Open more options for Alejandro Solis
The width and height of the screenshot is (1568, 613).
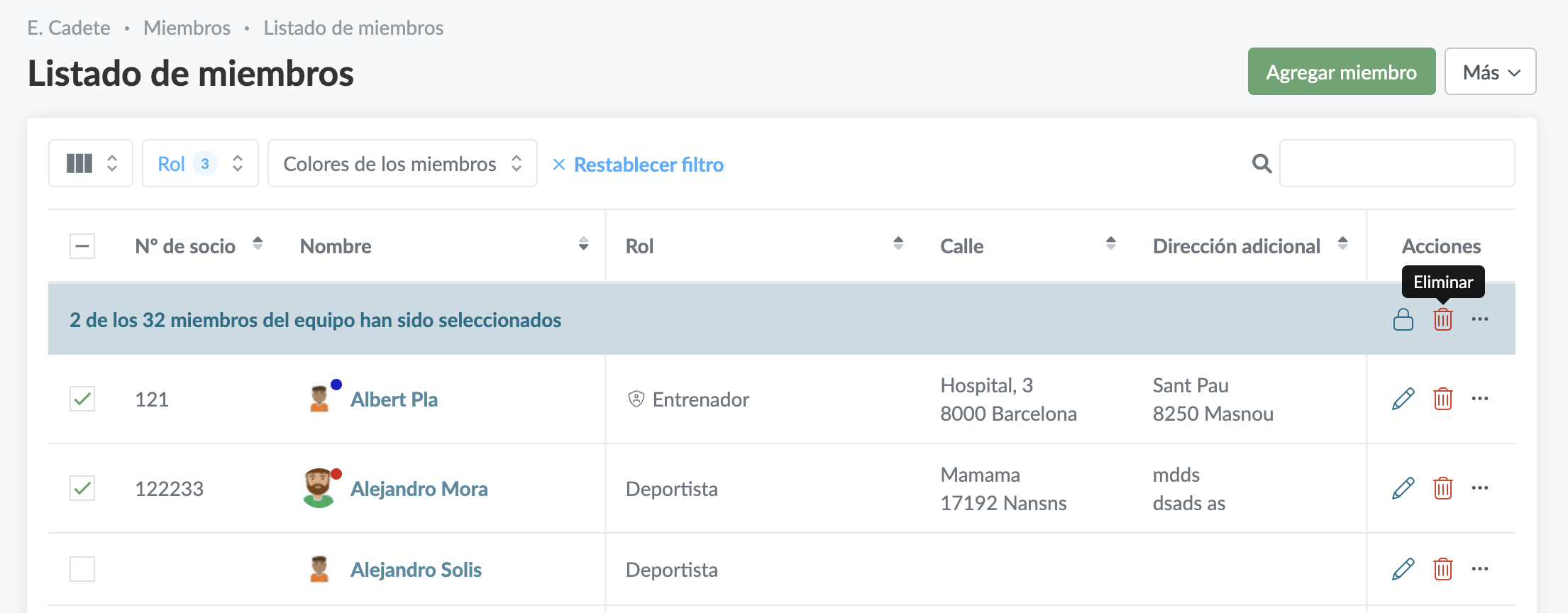pyautogui.click(x=1479, y=569)
